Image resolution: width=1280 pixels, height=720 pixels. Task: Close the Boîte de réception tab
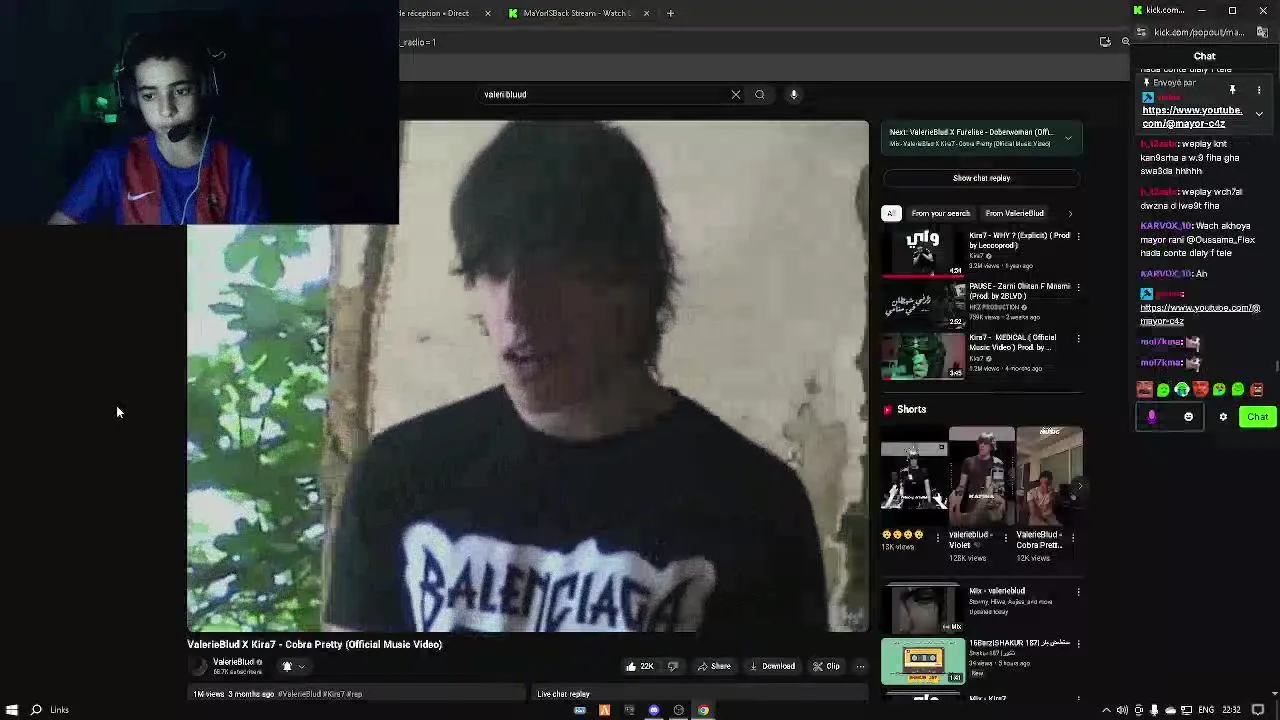(487, 13)
